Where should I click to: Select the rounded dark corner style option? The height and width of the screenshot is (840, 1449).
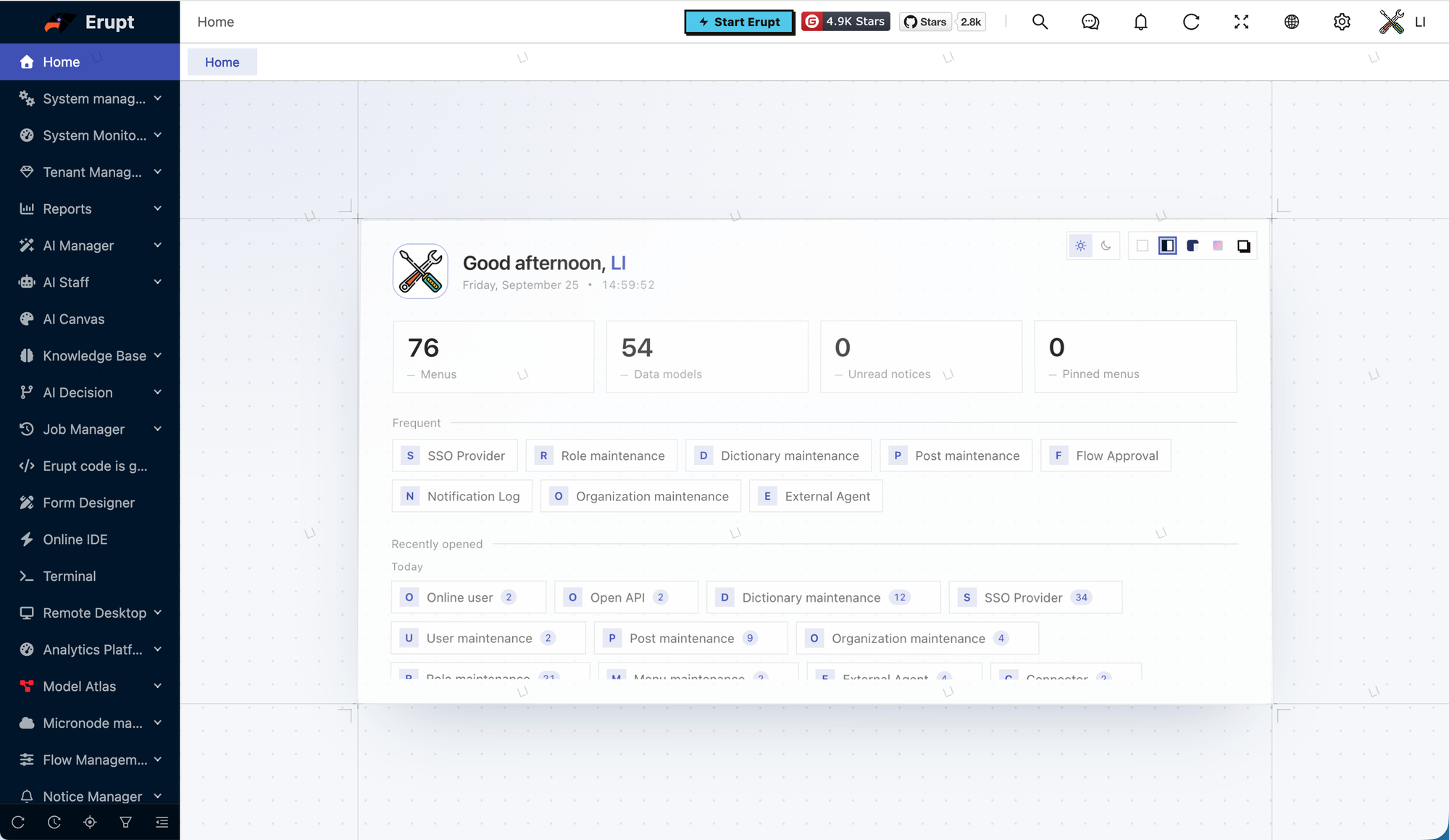1193,245
